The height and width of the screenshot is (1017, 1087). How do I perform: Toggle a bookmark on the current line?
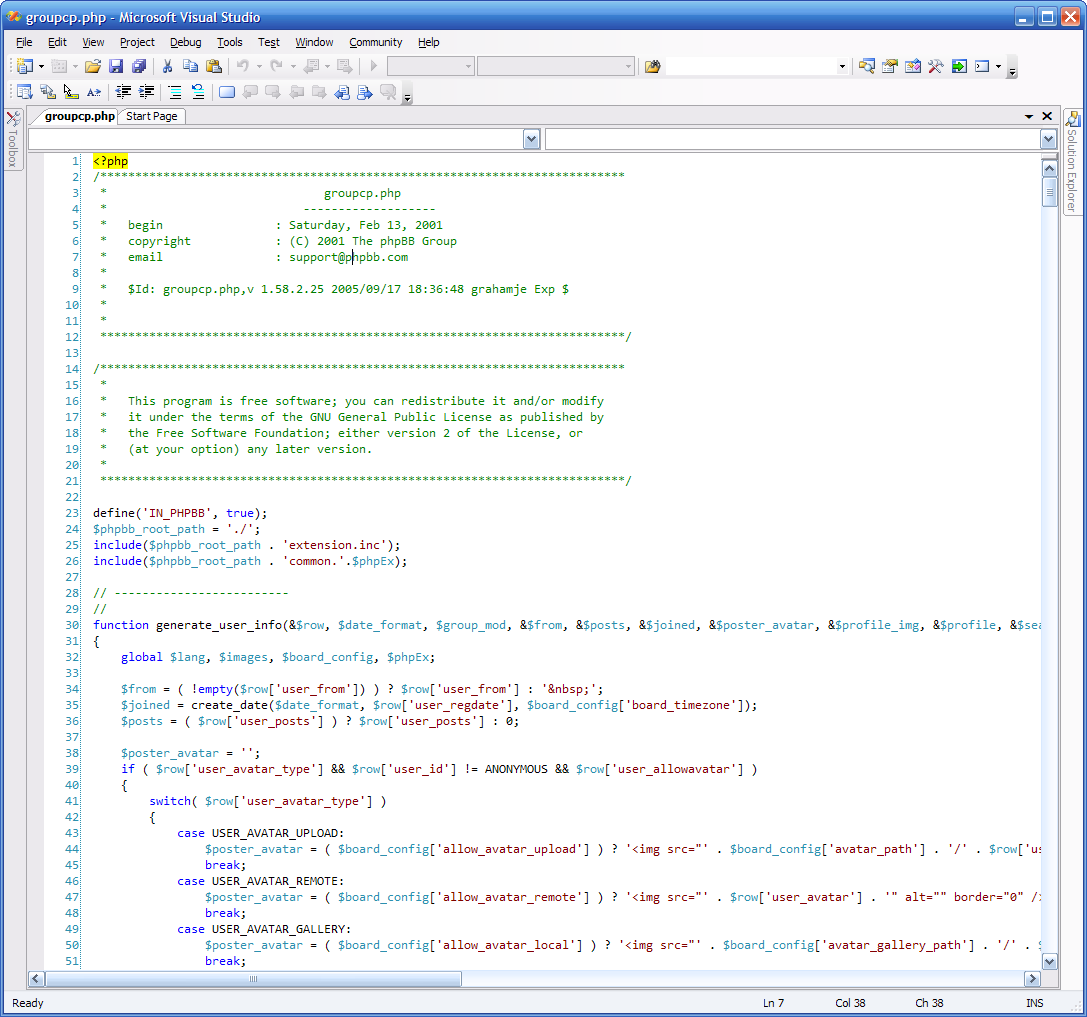coord(227,92)
